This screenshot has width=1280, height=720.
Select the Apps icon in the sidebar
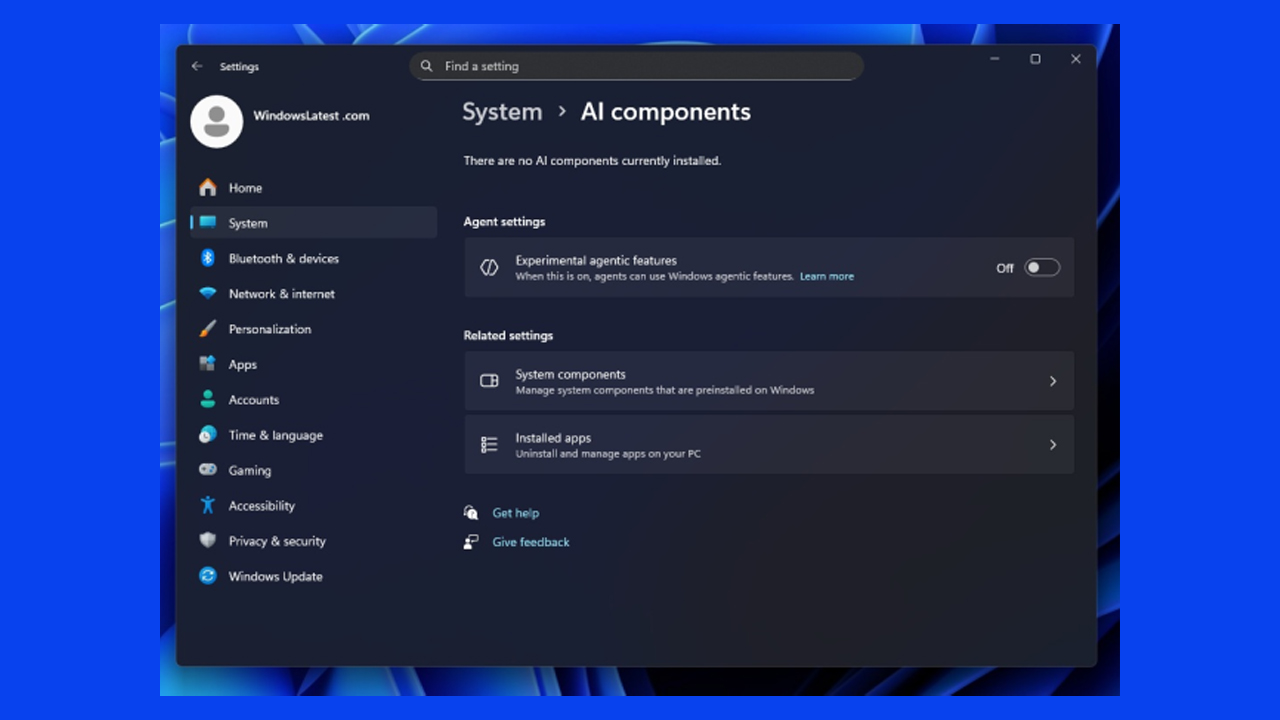point(208,364)
